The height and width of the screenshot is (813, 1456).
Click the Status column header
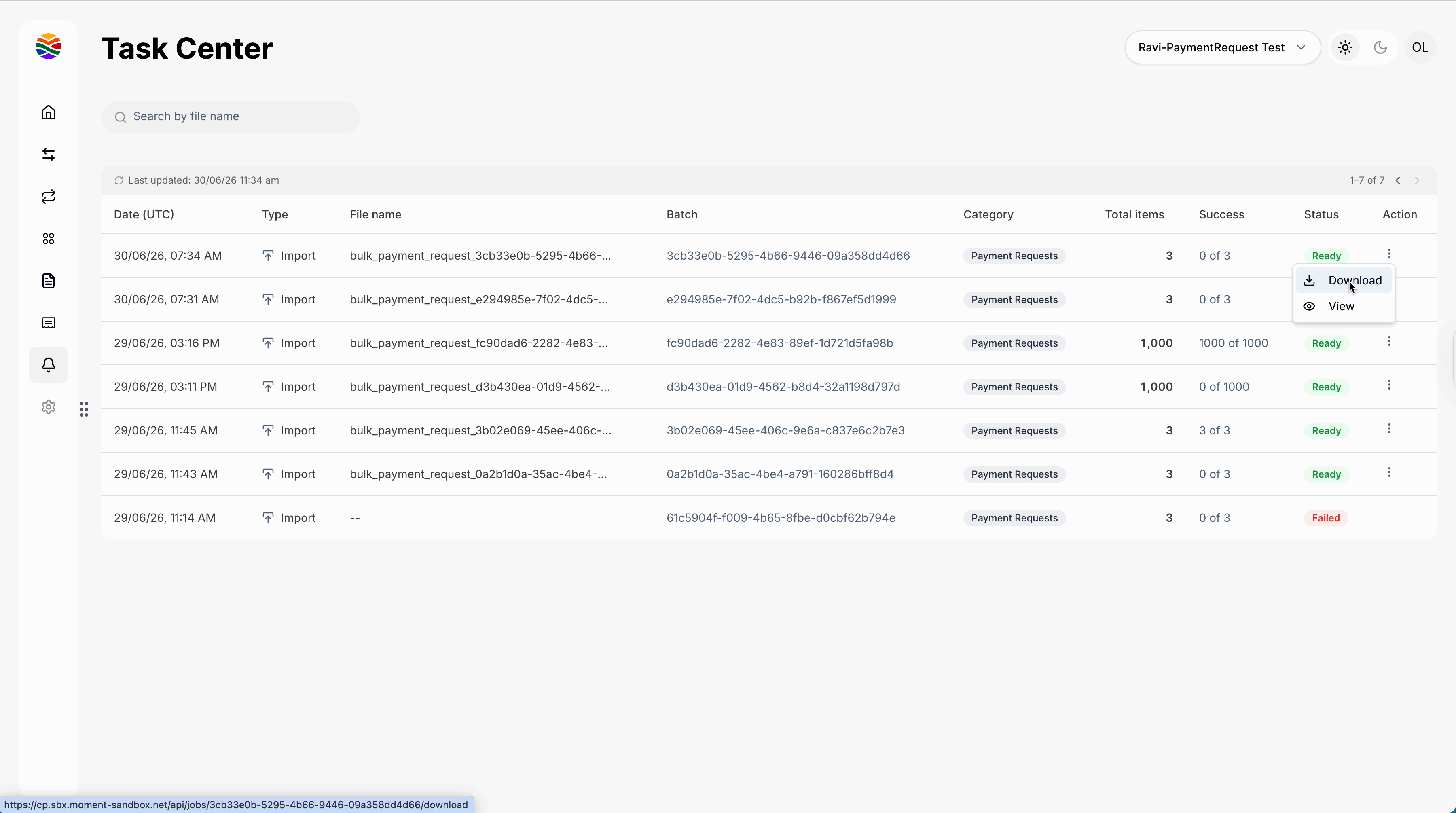click(1321, 214)
